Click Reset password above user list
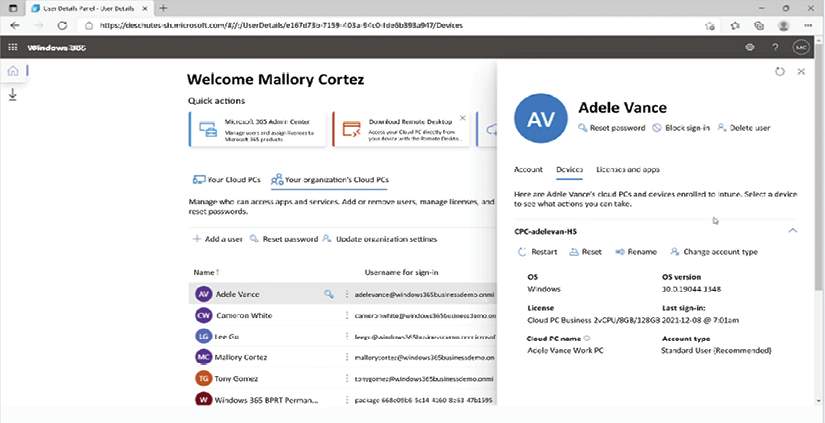The width and height of the screenshot is (825, 423). click(284, 239)
